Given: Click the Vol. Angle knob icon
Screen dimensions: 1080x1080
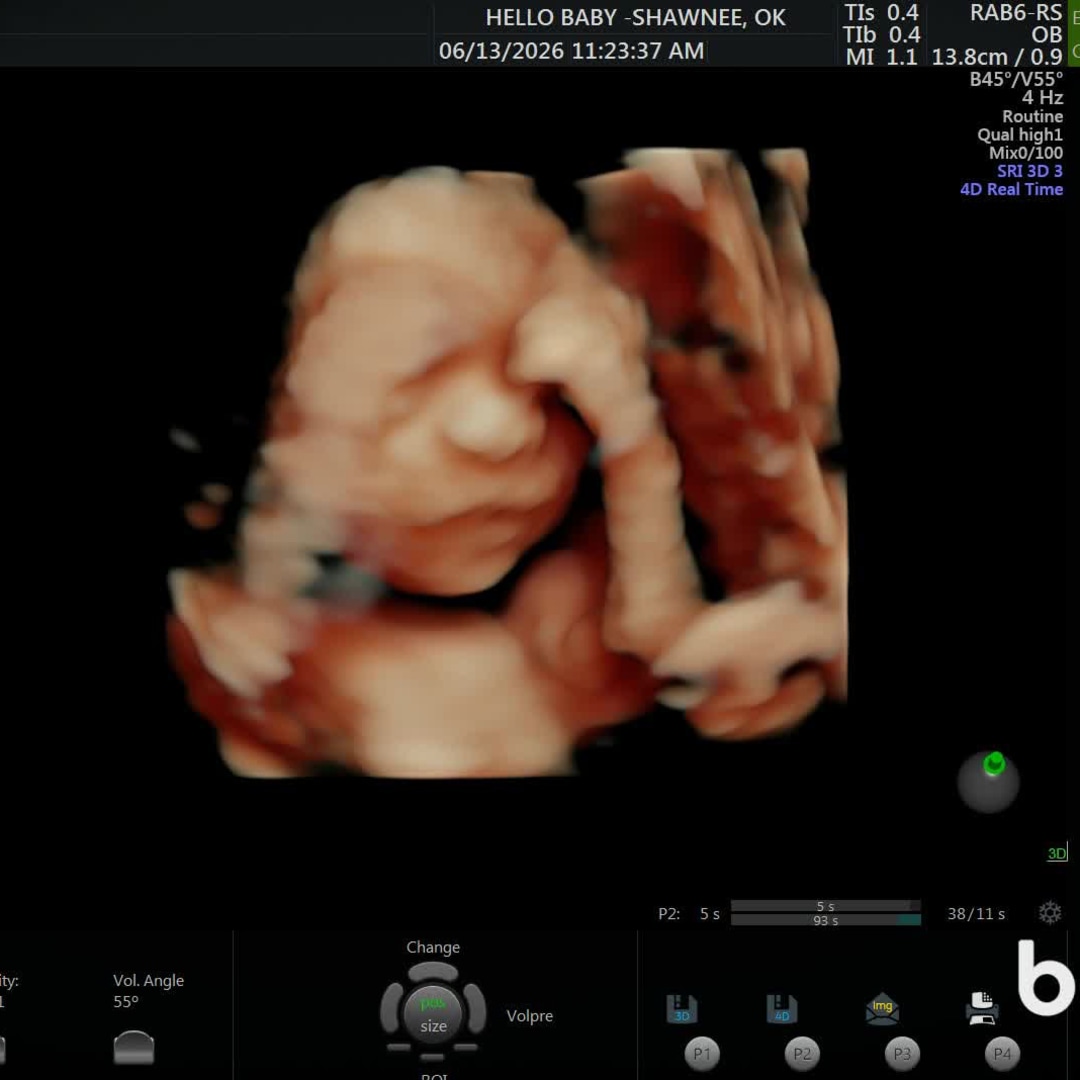Looking at the screenshot, I should 134,1047.
